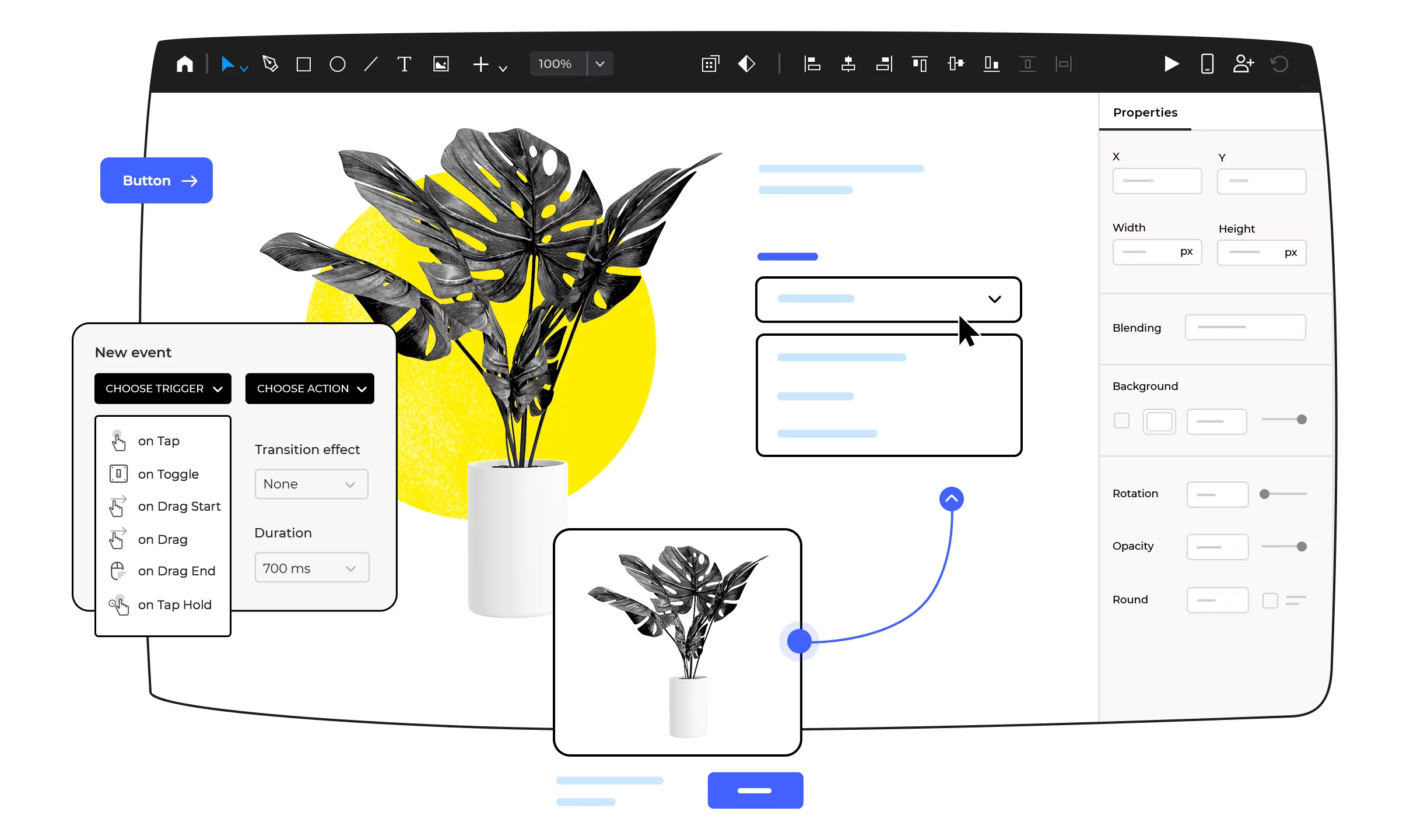
Task: Select the on Drag End trigger
Action: coord(176,571)
